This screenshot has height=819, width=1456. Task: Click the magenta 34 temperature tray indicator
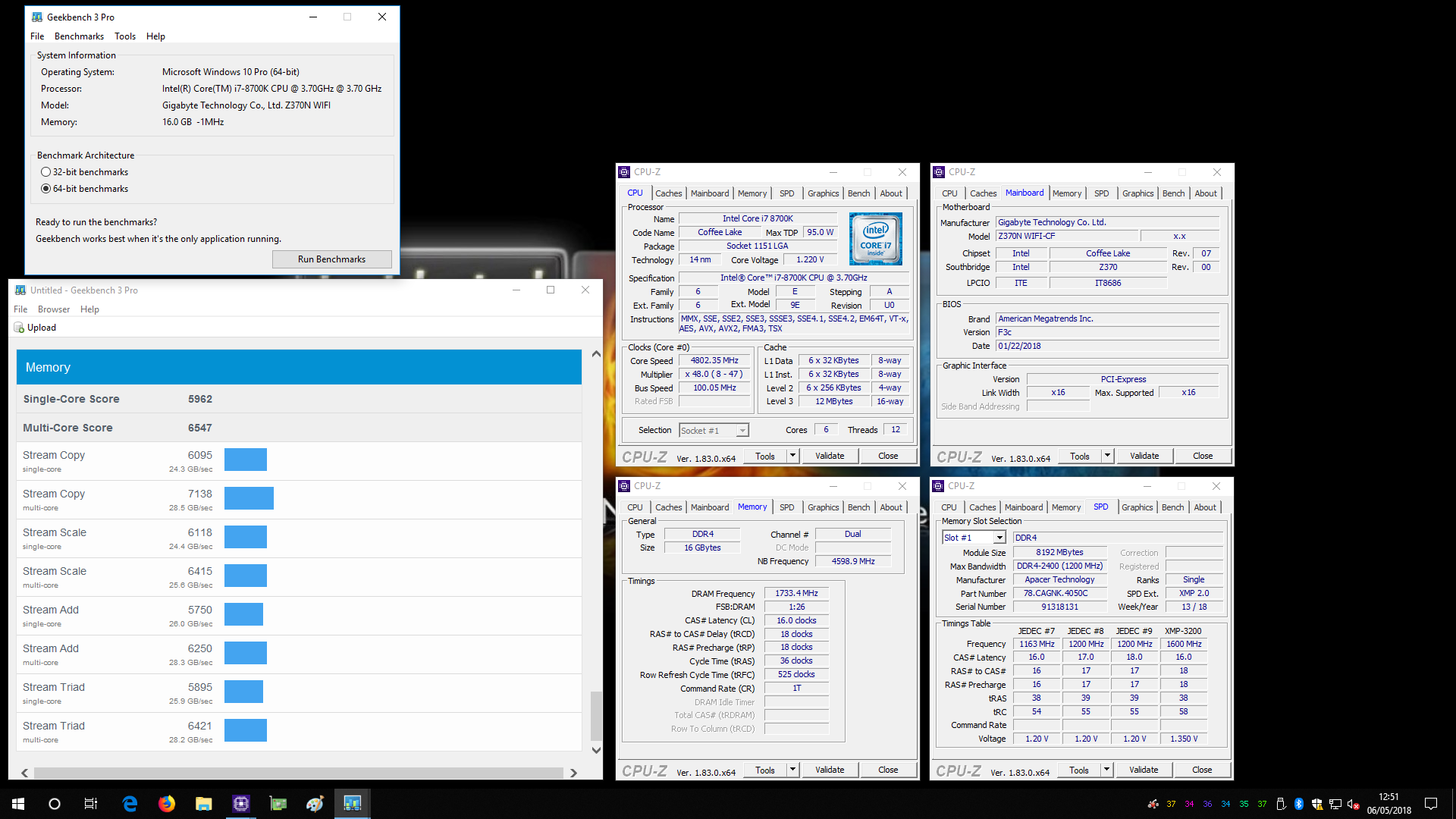[x=1189, y=804]
